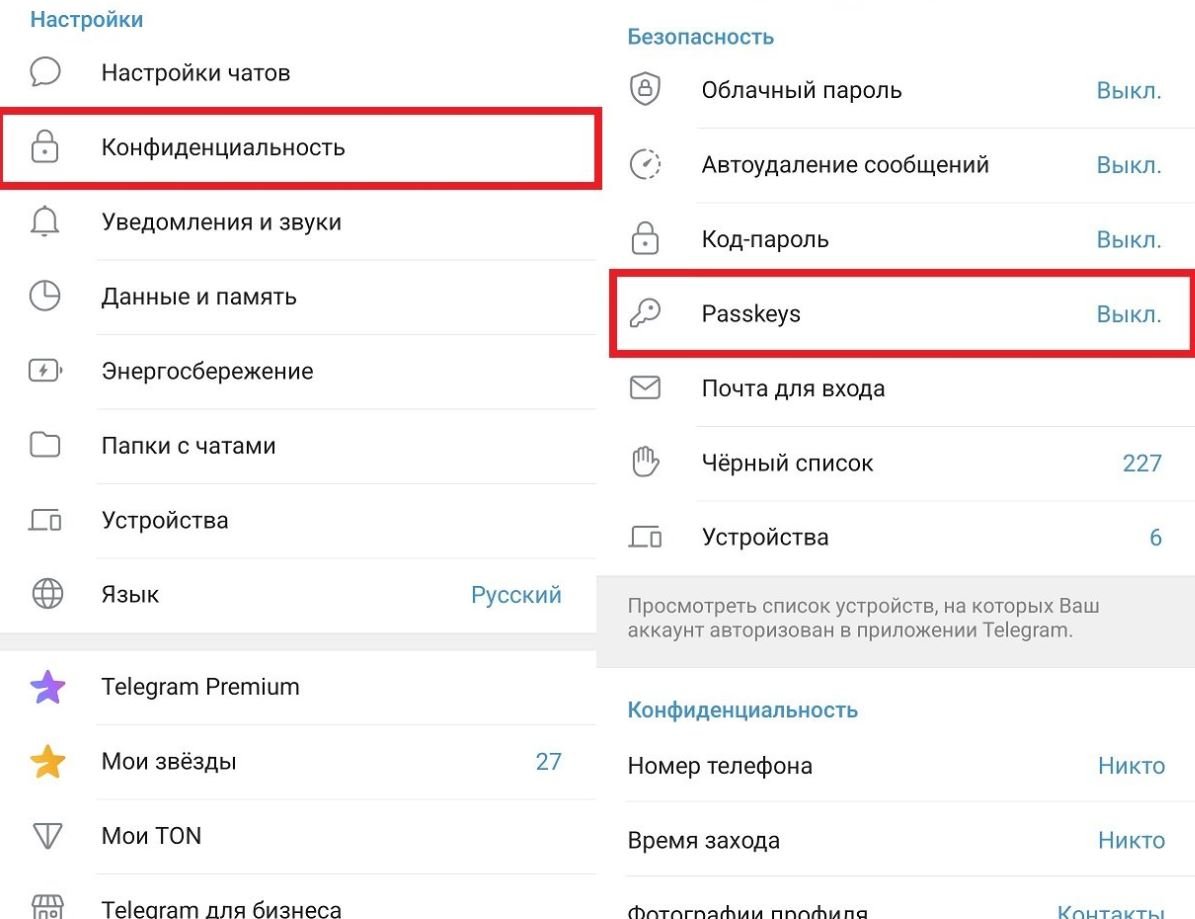
Task: Click the globe icon next to Язык
Action: tap(42, 594)
